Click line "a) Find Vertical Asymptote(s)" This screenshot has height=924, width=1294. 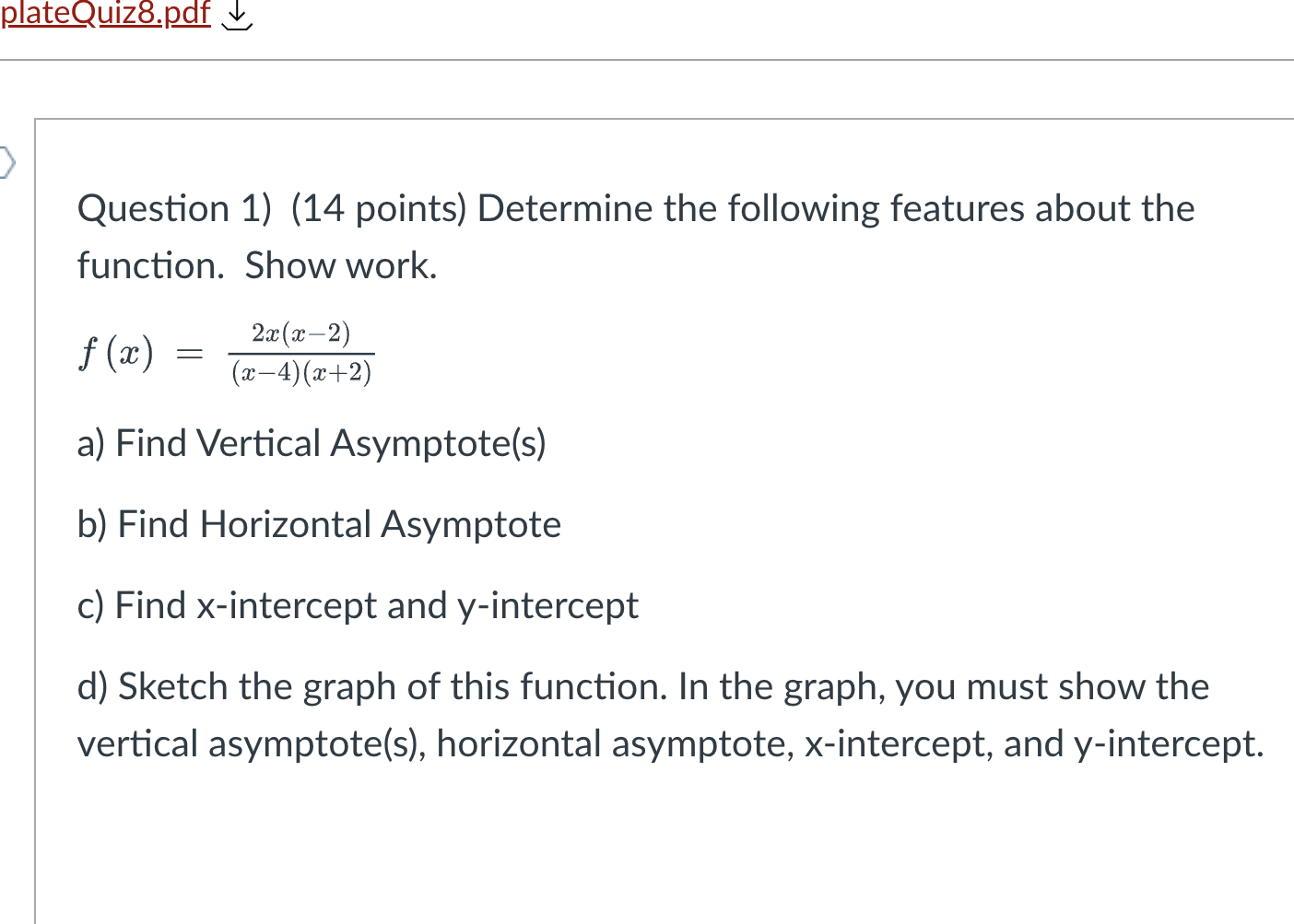click(x=312, y=444)
